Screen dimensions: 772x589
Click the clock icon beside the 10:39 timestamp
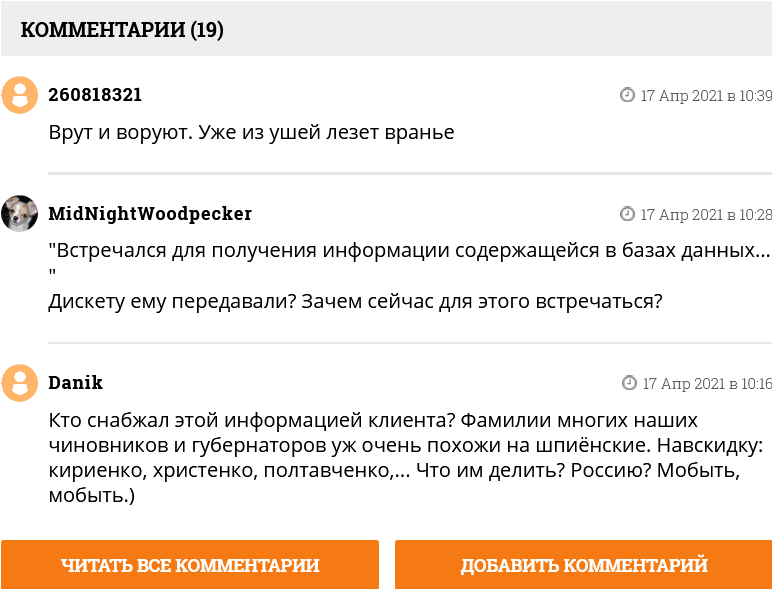628,95
